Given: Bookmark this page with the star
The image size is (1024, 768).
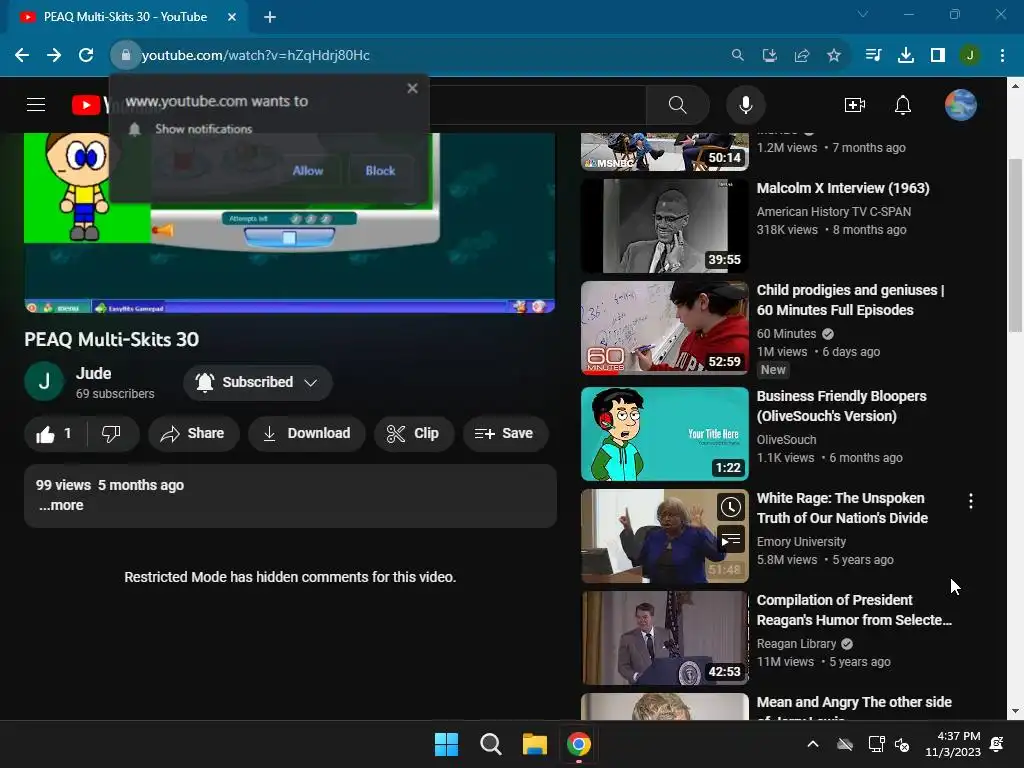Looking at the screenshot, I should 834,56.
